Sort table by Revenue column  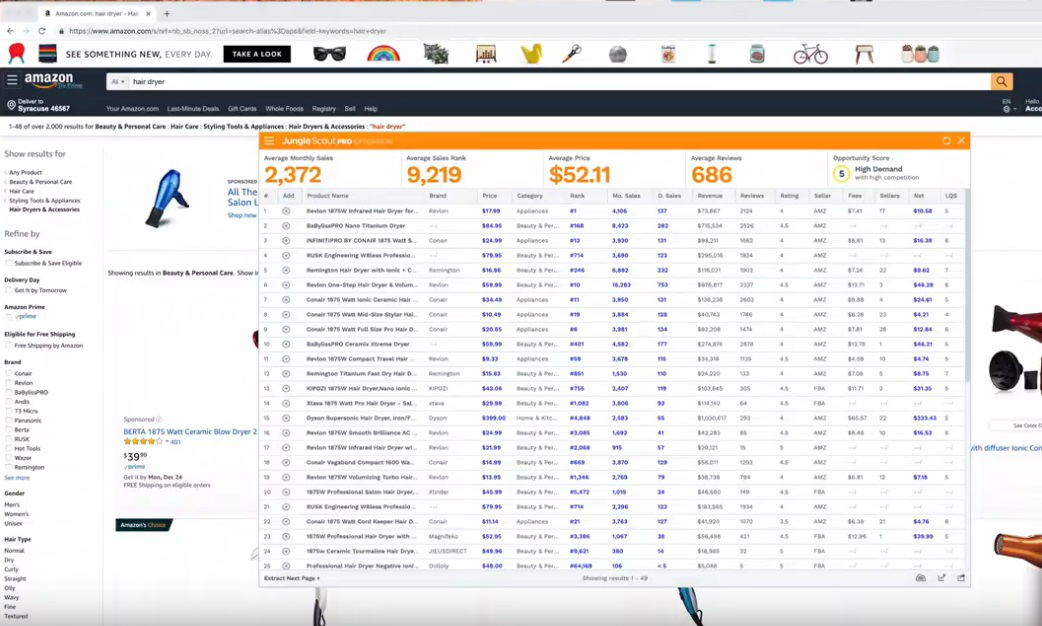pos(710,196)
